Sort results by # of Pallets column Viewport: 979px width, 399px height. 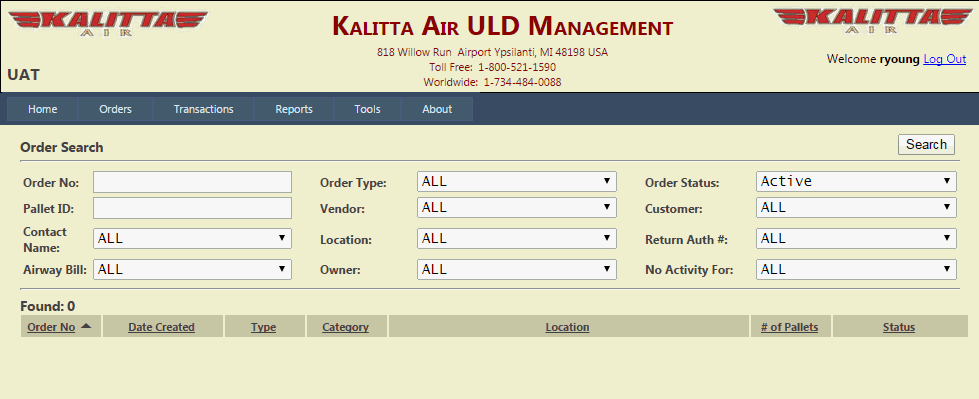[789, 327]
